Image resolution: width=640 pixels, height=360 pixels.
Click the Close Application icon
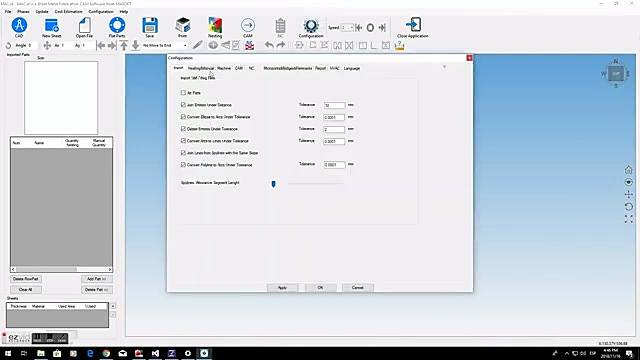pos(413,25)
